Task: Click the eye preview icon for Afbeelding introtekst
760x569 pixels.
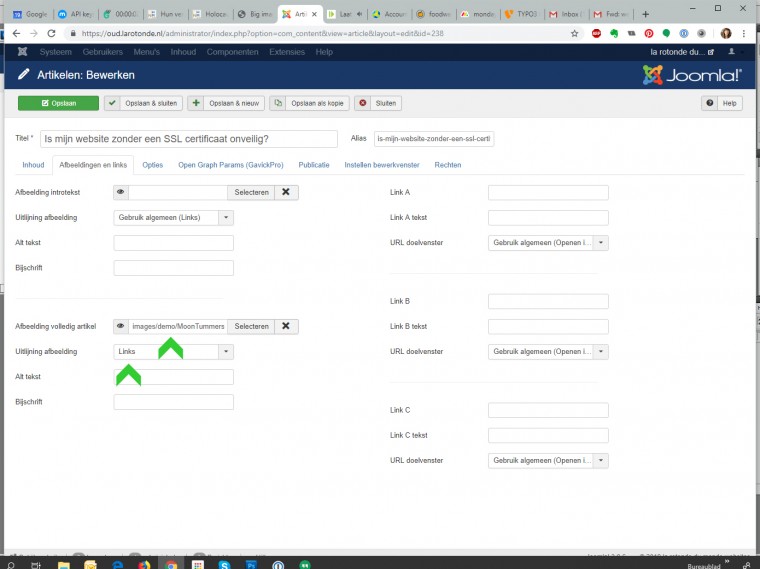Action: click(x=121, y=192)
